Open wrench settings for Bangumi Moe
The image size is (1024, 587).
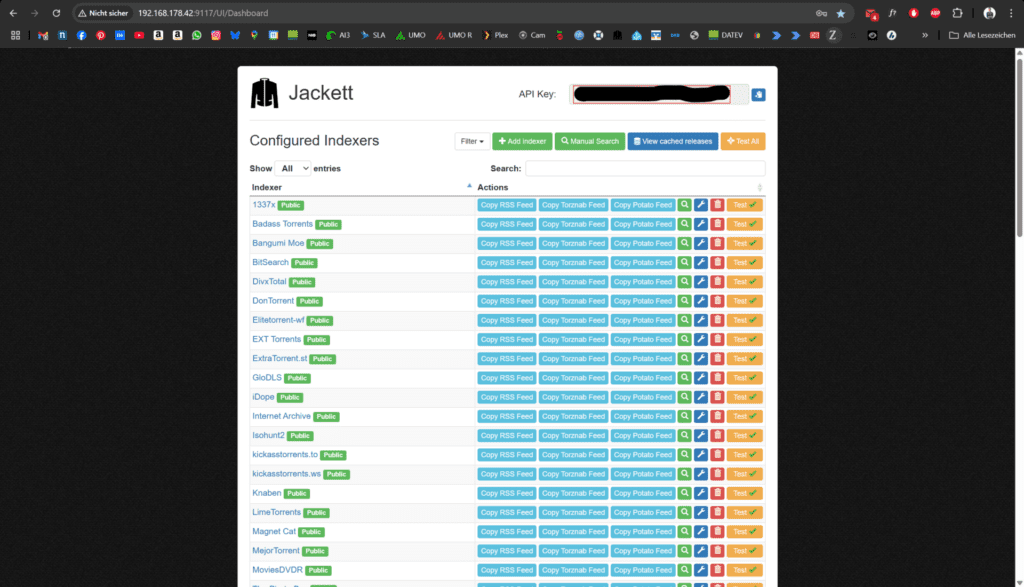pos(701,244)
